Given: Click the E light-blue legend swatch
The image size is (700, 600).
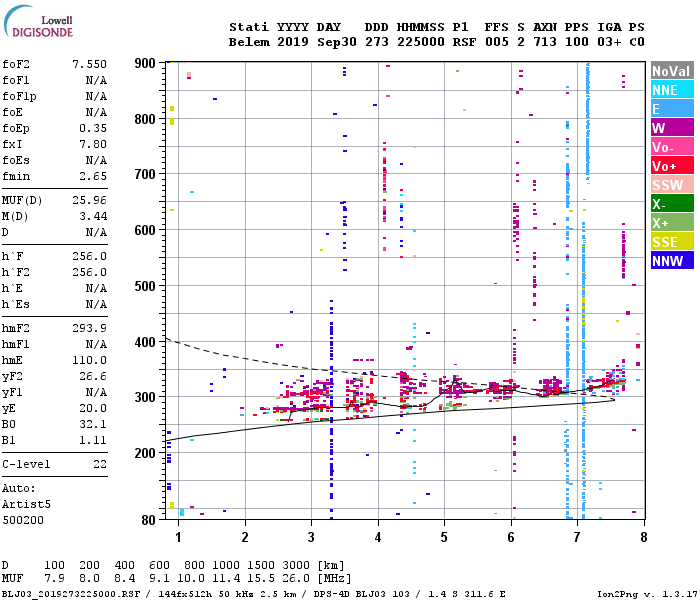Looking at the screenshot, I should click(x=672, y=108).
